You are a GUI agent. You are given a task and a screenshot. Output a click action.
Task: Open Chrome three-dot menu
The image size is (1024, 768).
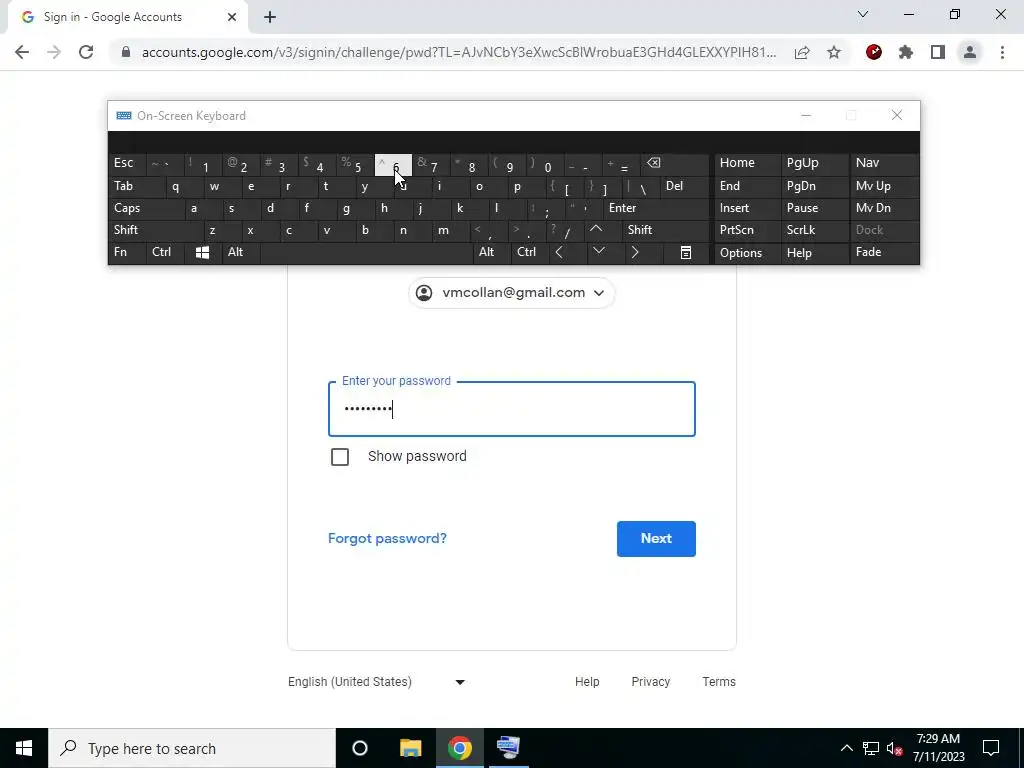click(1002, 52)
